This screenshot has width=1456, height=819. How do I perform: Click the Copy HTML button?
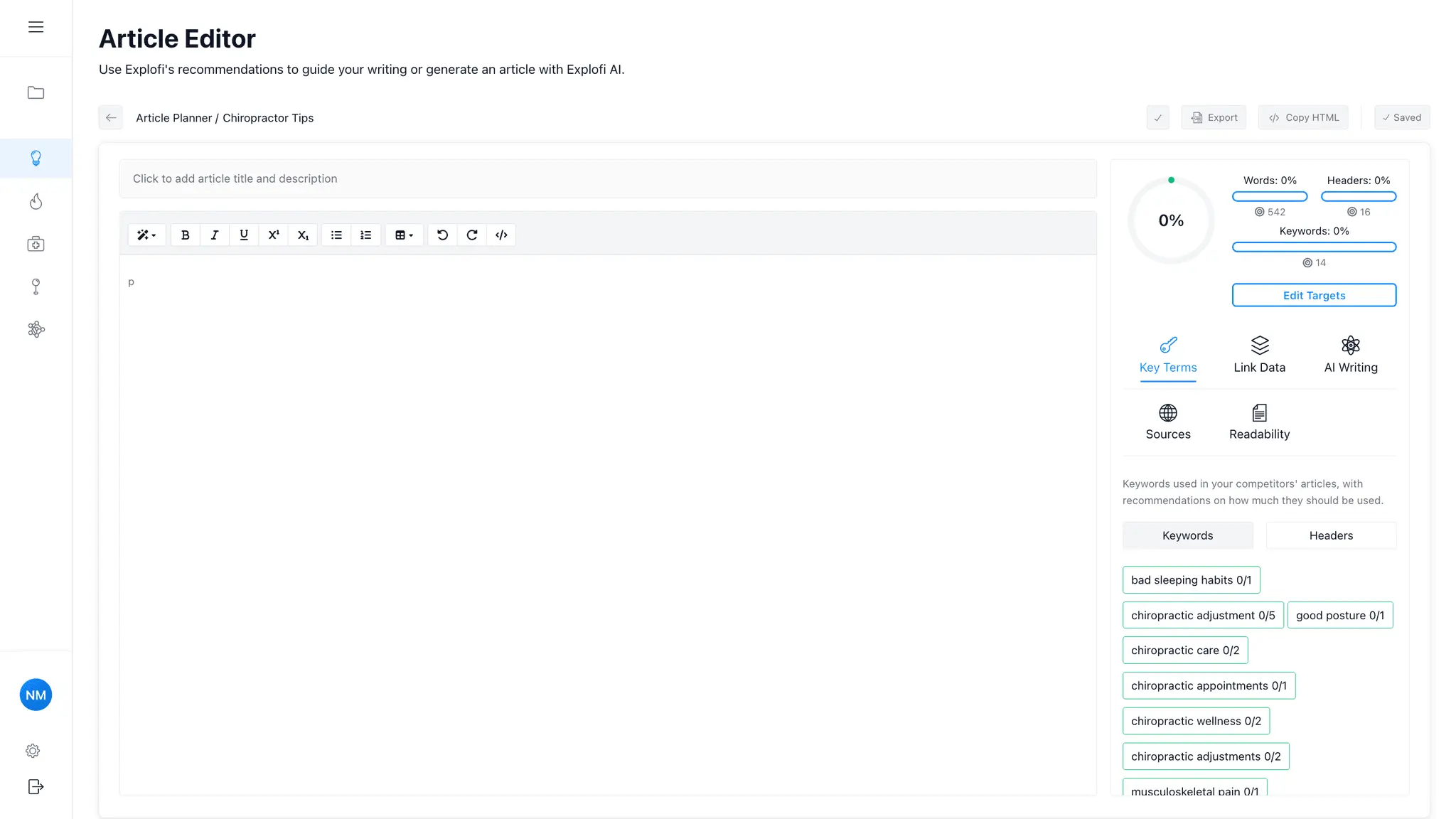[x=1303, y=118]
